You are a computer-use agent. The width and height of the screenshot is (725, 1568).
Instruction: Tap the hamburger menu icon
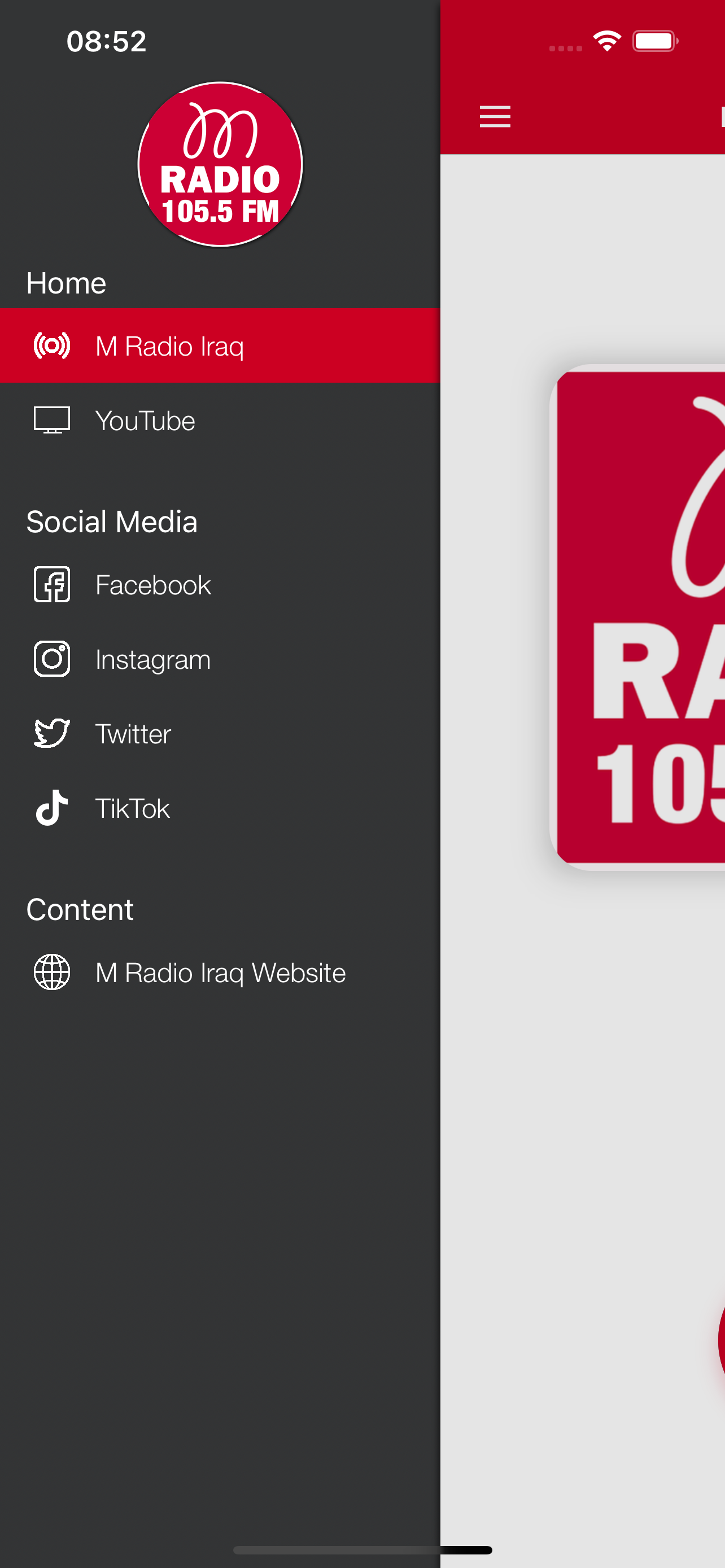coord(495,116)
